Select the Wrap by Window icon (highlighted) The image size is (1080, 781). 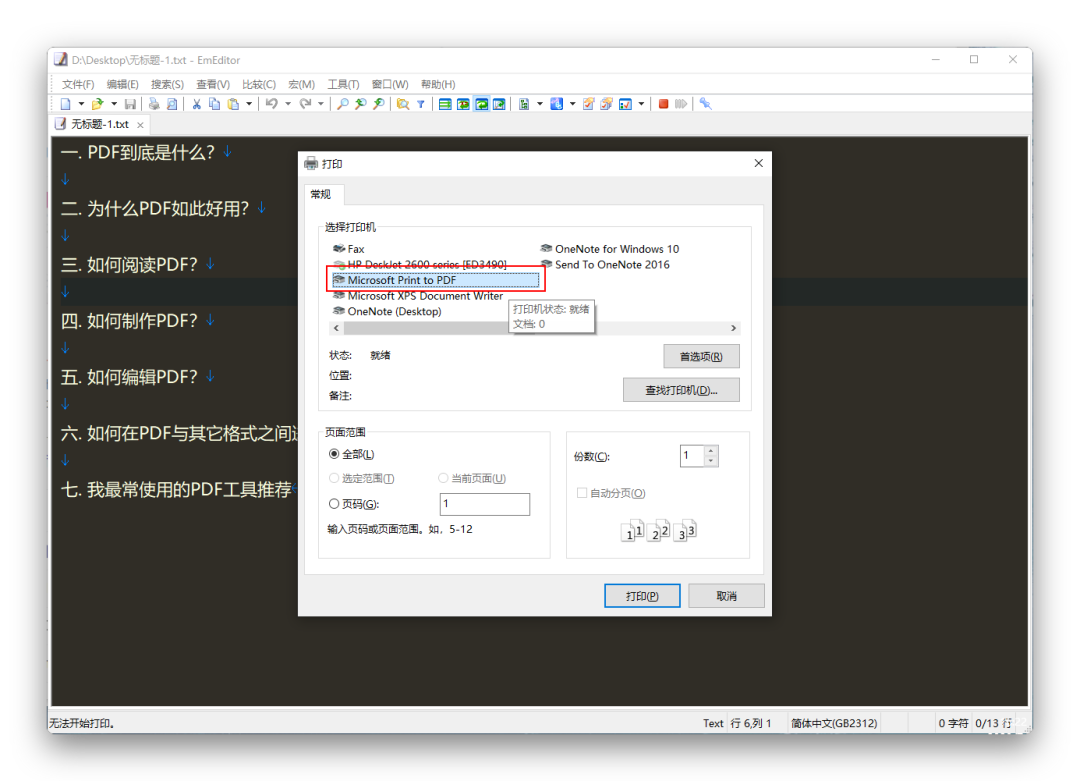coord(481,104)
